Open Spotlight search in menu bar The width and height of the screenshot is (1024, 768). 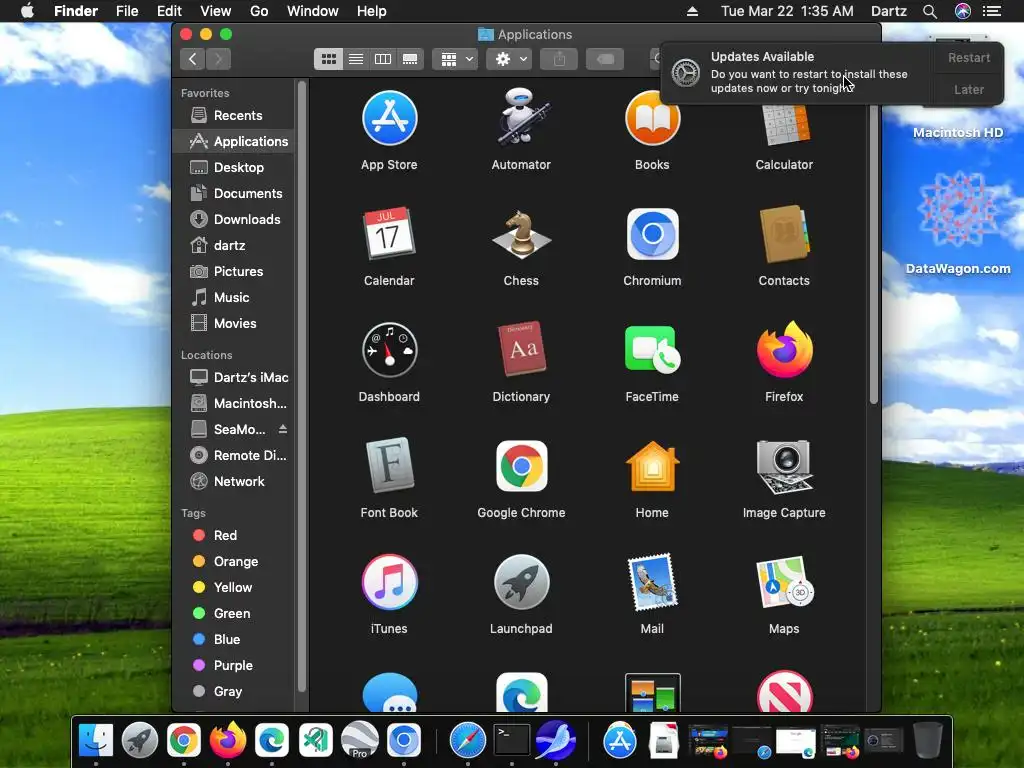(x=930, y=11)
